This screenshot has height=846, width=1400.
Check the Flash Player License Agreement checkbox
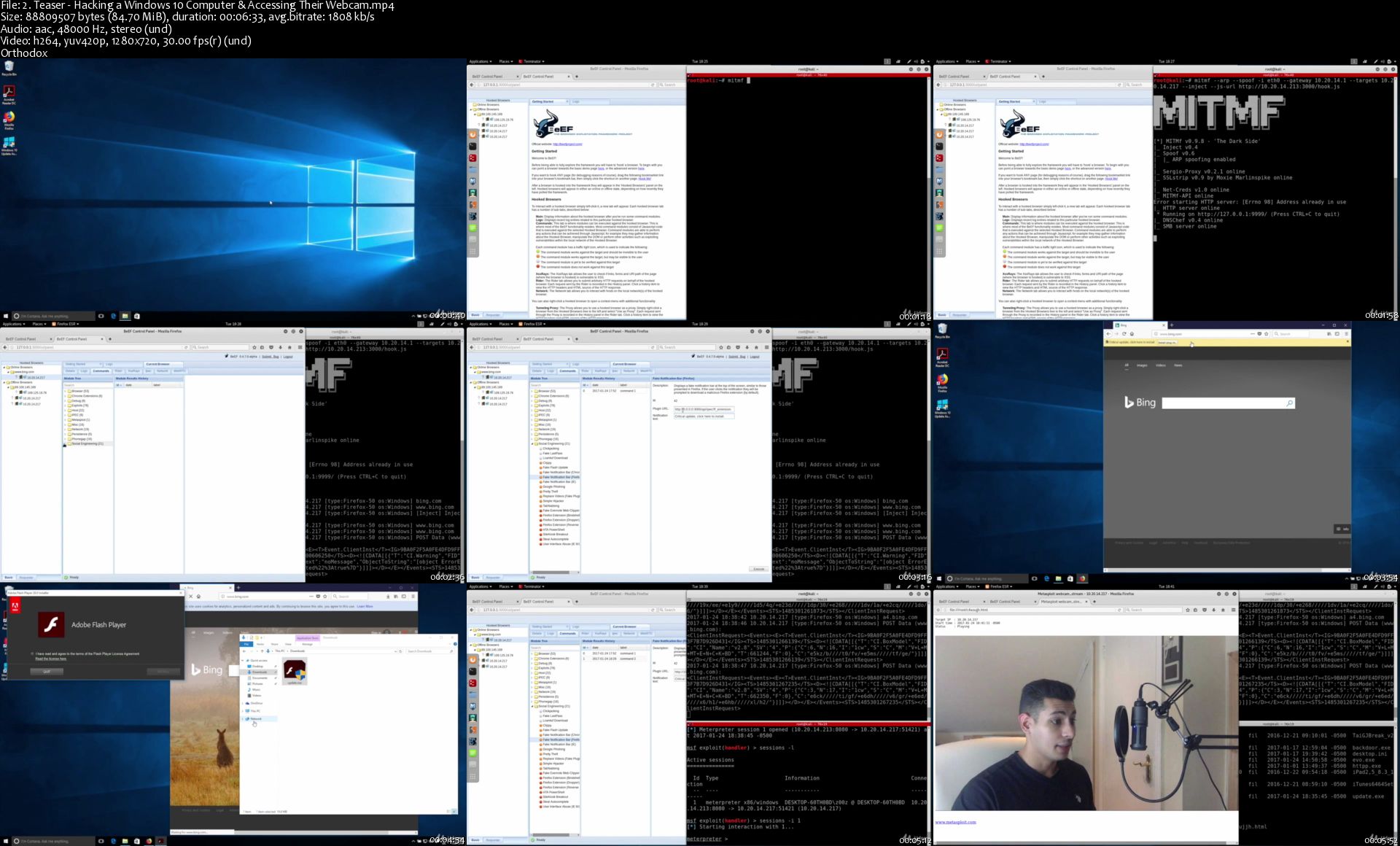tap(32, 654)
